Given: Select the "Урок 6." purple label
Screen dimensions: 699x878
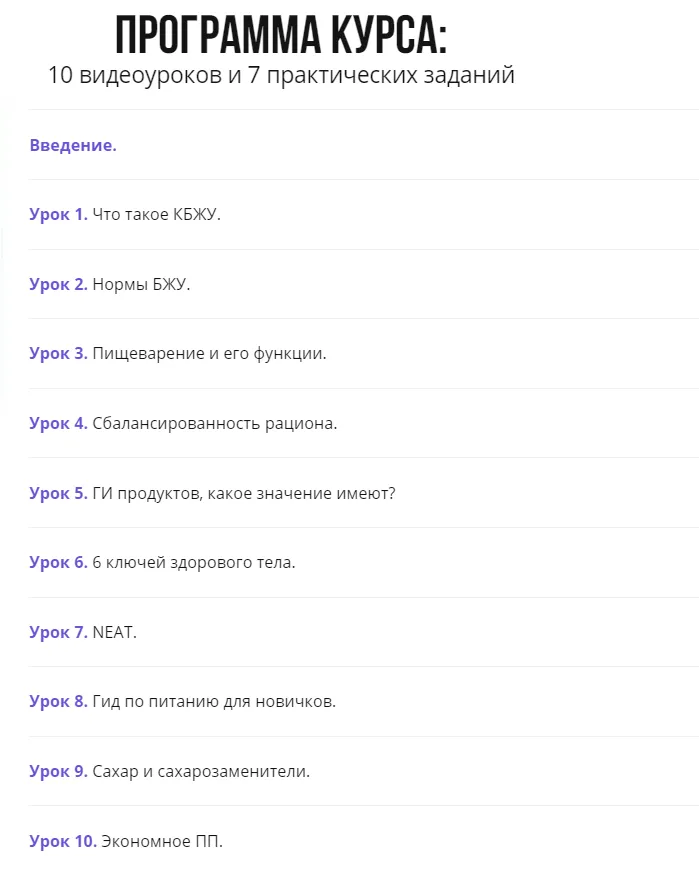Looking at the screenshot, I should [x=58, y=562].
